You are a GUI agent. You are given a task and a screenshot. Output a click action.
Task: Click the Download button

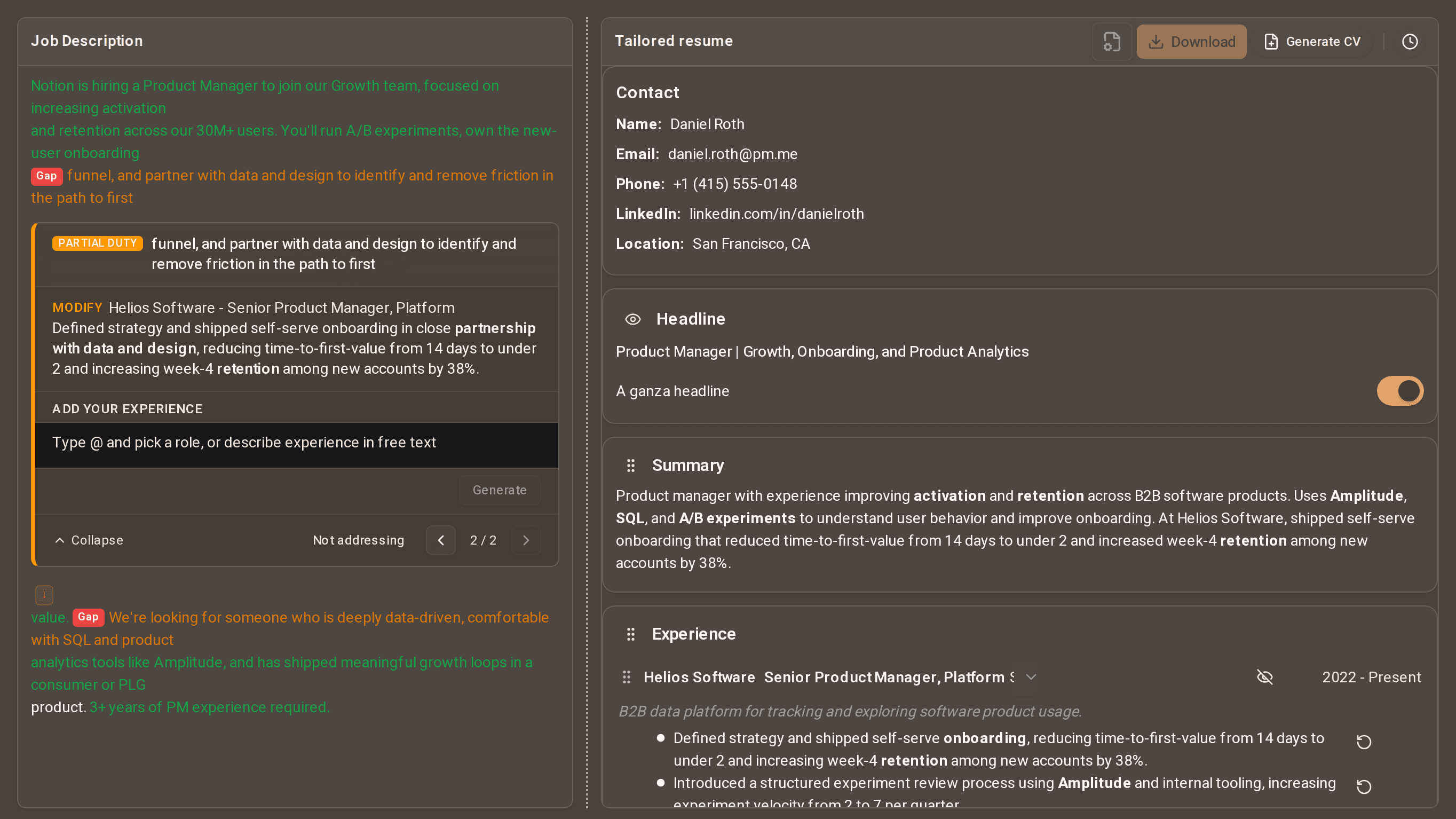click(1191, 41)
